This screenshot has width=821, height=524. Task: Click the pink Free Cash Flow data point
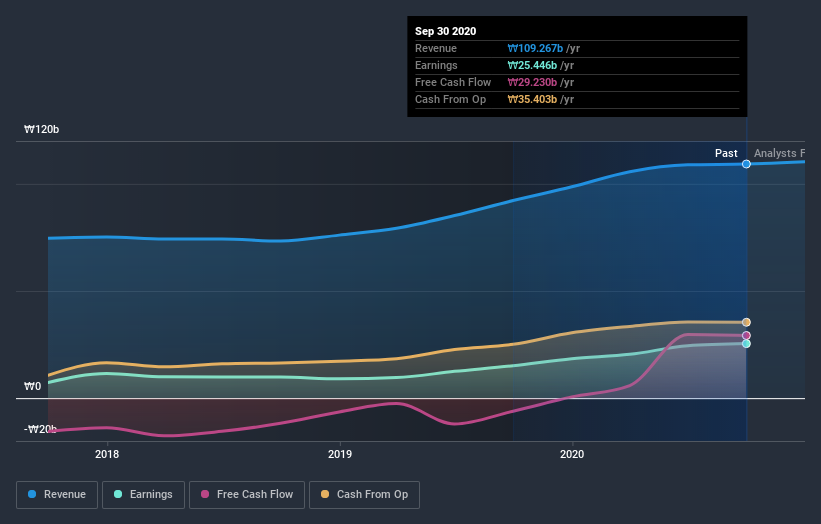click(x=746, y=336)
